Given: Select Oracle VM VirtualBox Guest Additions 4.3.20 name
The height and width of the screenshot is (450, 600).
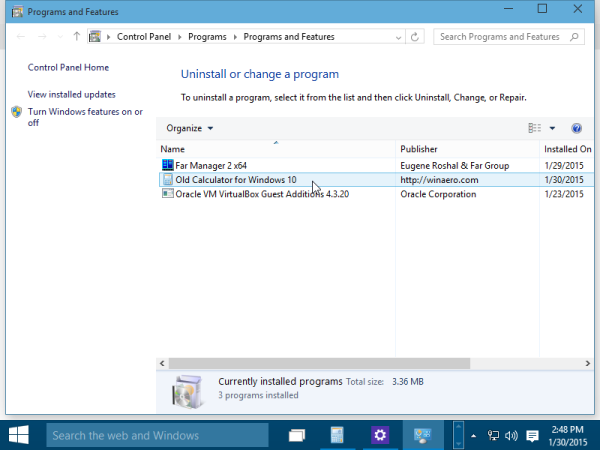Looking at the screenshot, I should coord(262,194).
